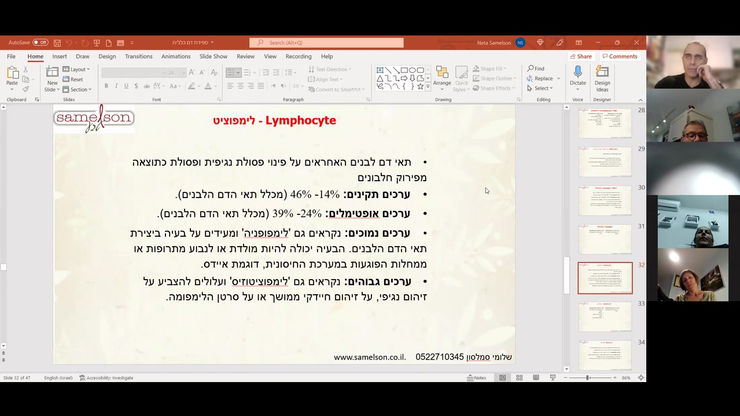Click the diamond premium icon in title bar

[540, 42]
